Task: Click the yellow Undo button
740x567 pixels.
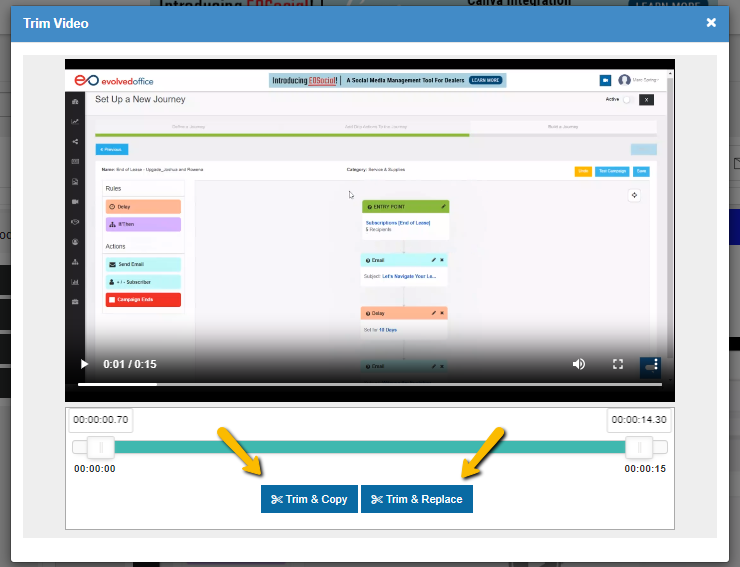Action: [583, 171]
